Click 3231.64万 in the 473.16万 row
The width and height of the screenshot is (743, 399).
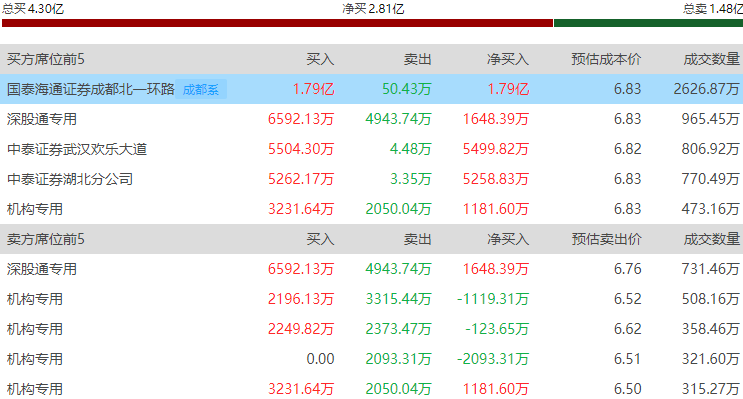[301, 209]
